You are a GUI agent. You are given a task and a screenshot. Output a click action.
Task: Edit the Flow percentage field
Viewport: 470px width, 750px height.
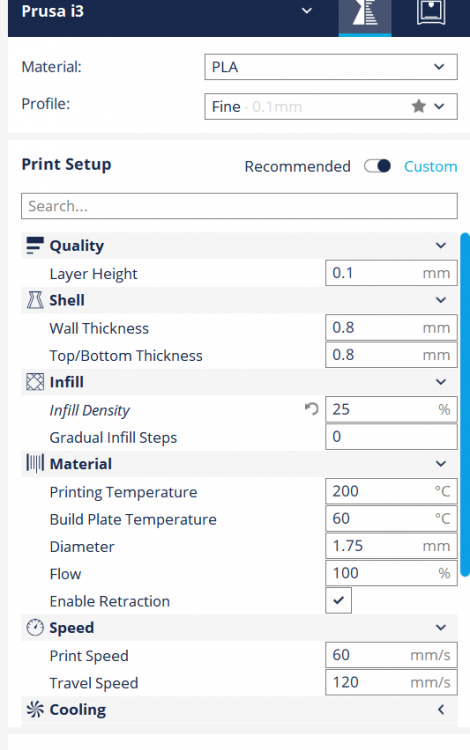click(391, 573)
